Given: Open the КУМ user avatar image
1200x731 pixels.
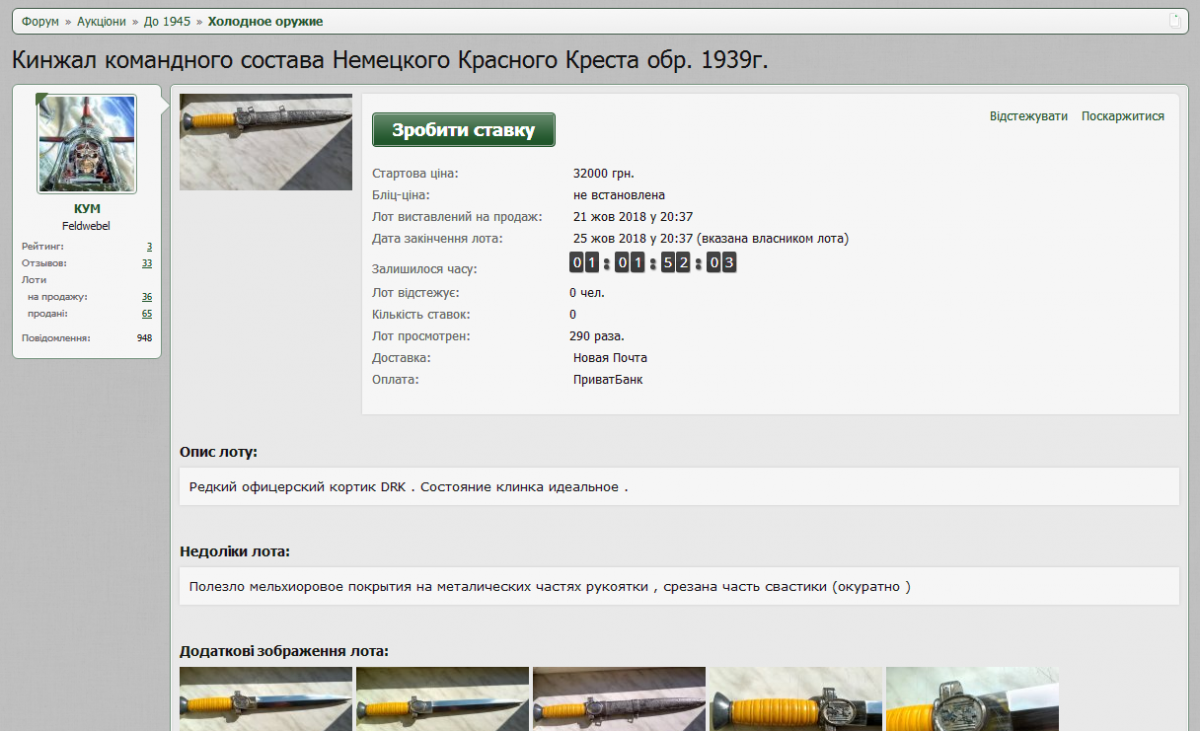Looking at the screenshot, I should [87, 144].
